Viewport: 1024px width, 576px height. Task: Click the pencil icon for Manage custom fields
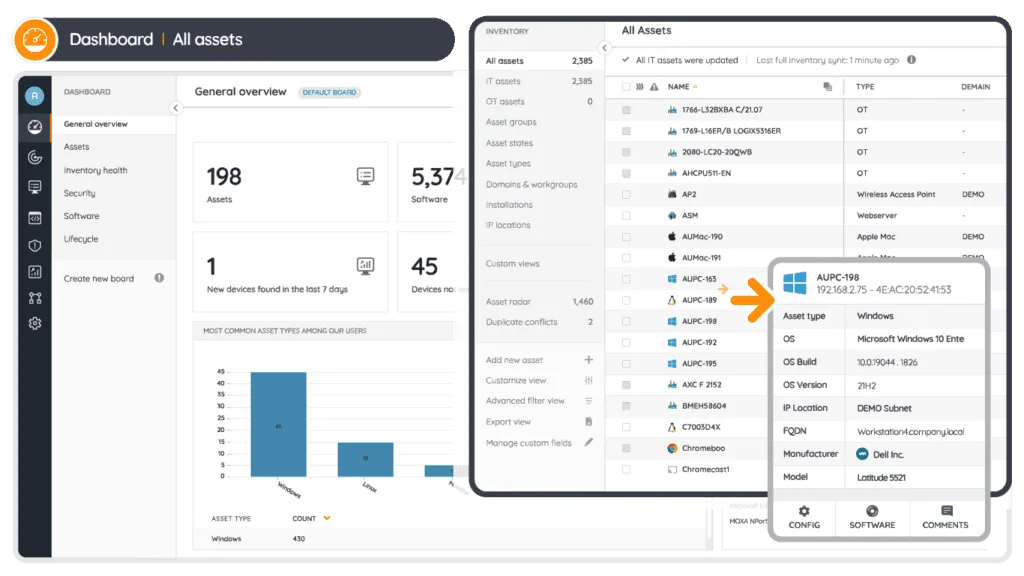588,442
